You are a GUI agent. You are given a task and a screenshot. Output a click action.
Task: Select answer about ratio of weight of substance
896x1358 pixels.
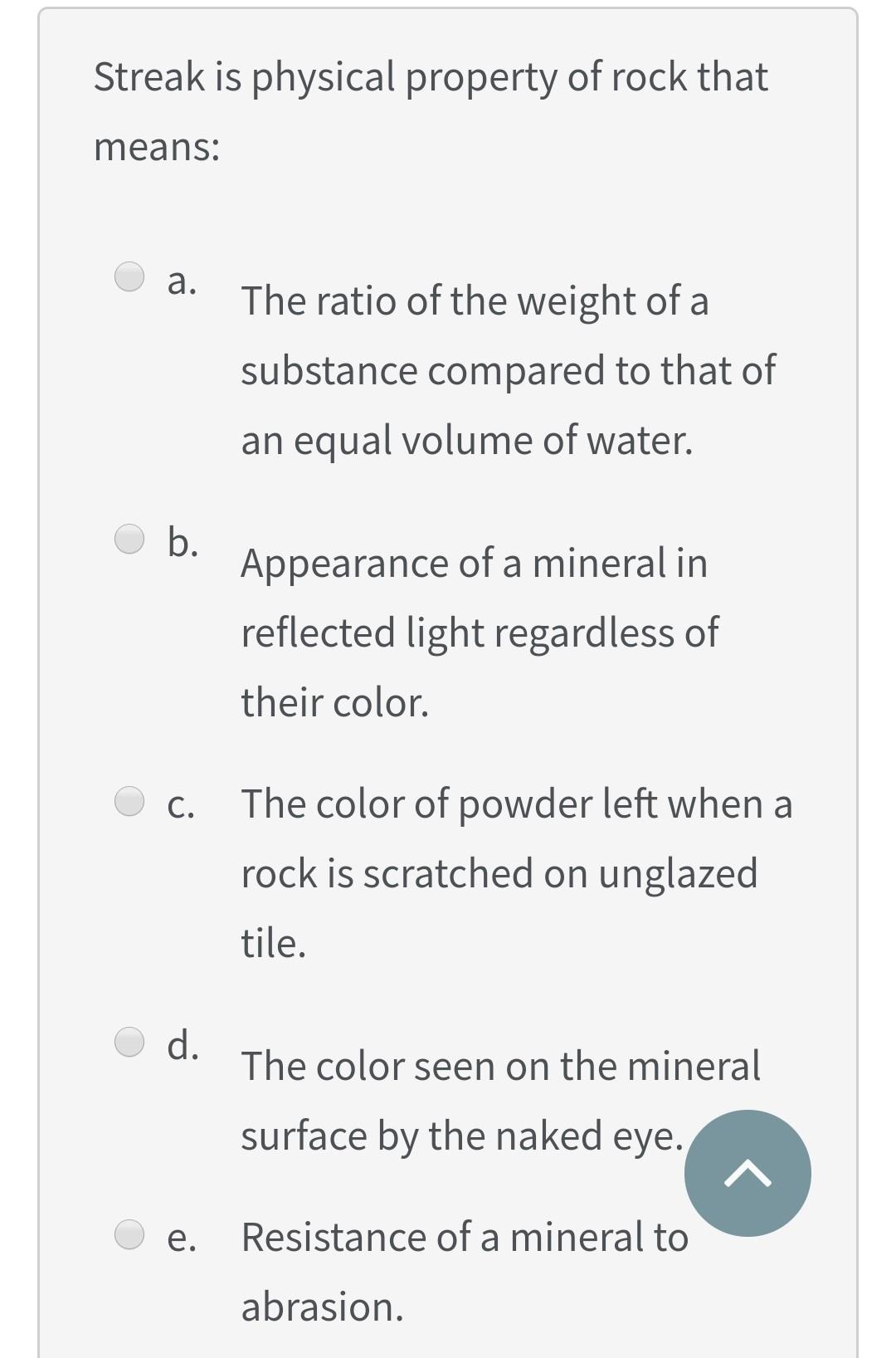coord(506,371)
